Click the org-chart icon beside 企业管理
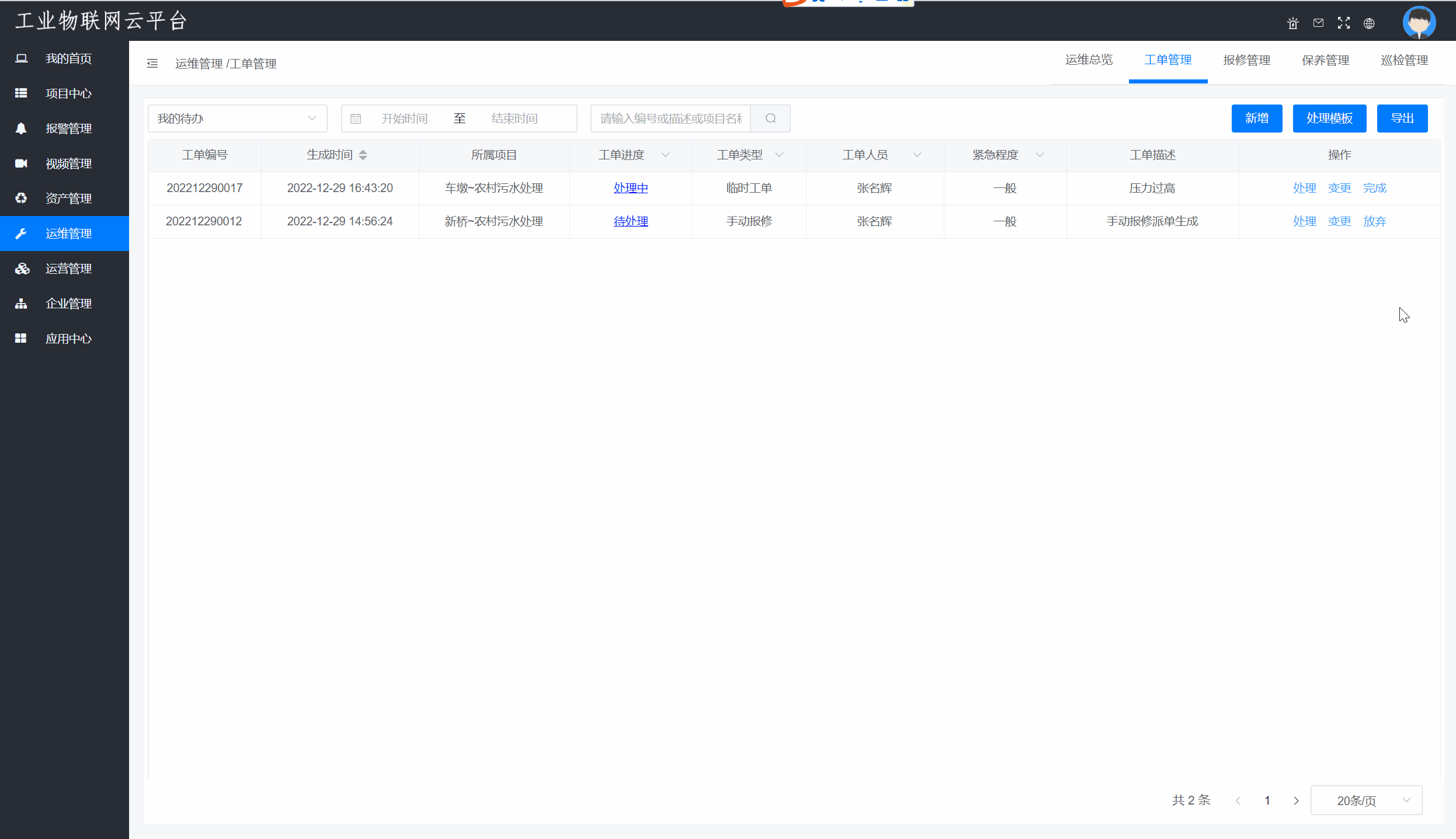The image size is (1456, 839). 21,304
